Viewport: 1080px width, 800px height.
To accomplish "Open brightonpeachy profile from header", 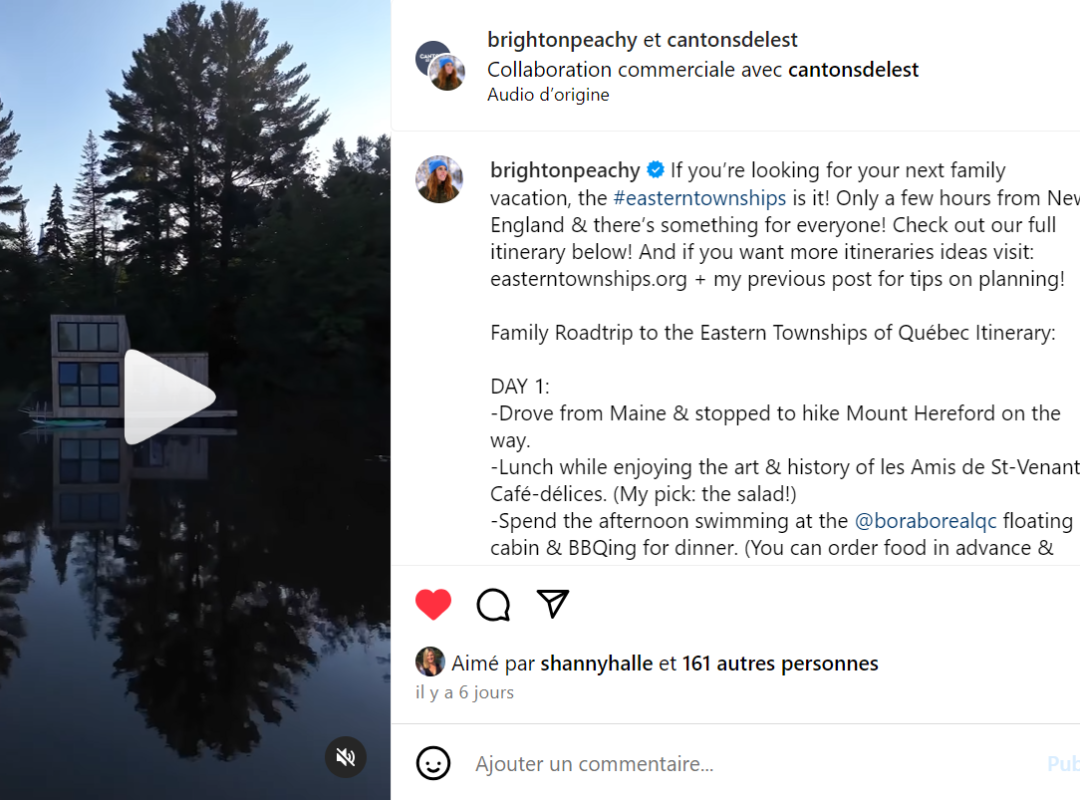I will (562, 40).
